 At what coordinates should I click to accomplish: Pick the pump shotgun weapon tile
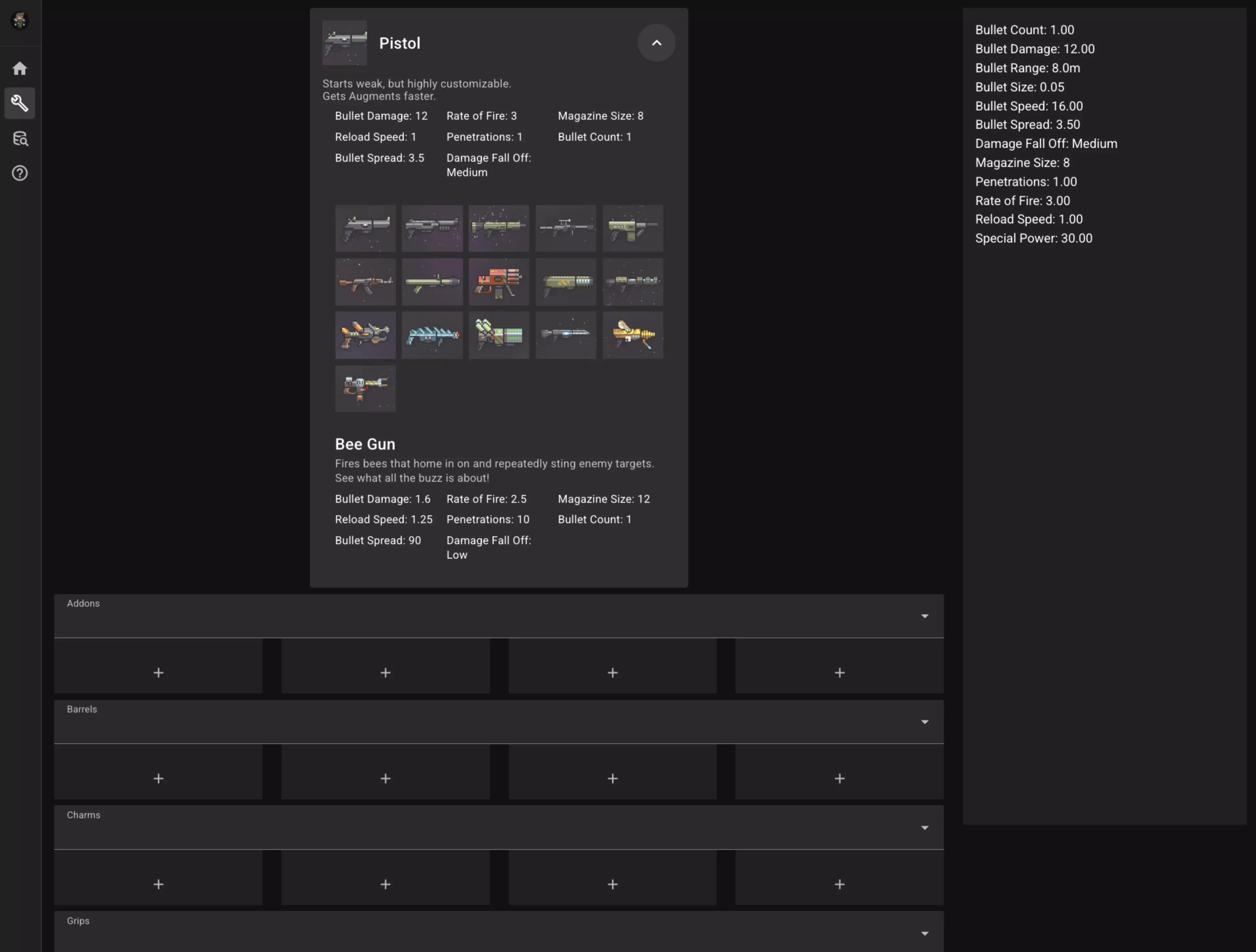click(x=432, y=228)
